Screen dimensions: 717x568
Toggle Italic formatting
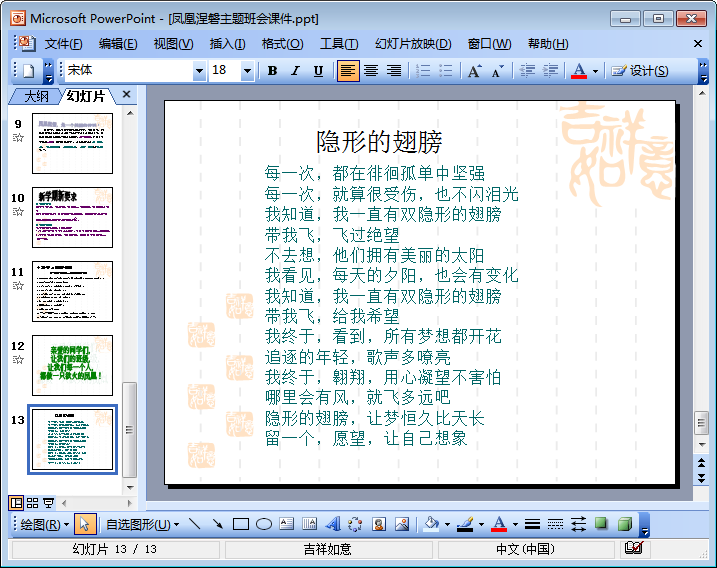click(295, 71)
